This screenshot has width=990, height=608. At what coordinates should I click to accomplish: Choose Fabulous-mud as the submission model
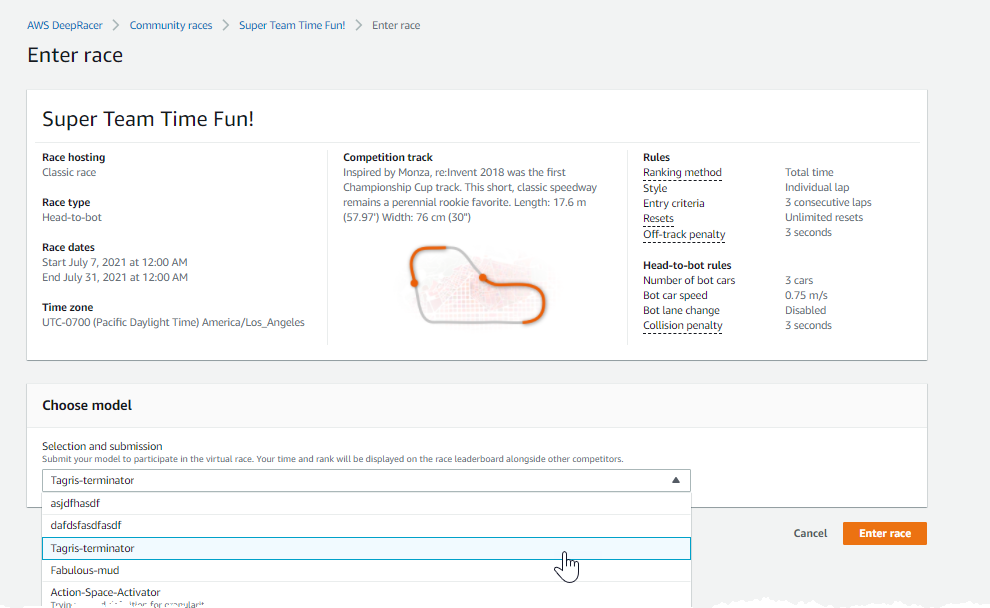[x=86, y=570]
